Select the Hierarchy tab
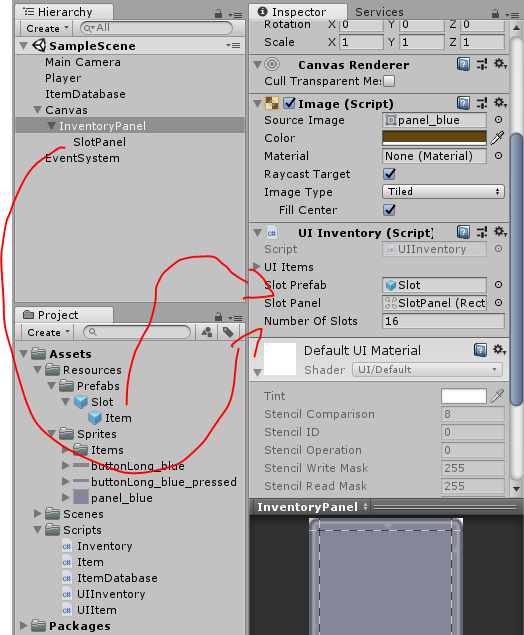Viewport: 524px width, 635px height. 64,12
